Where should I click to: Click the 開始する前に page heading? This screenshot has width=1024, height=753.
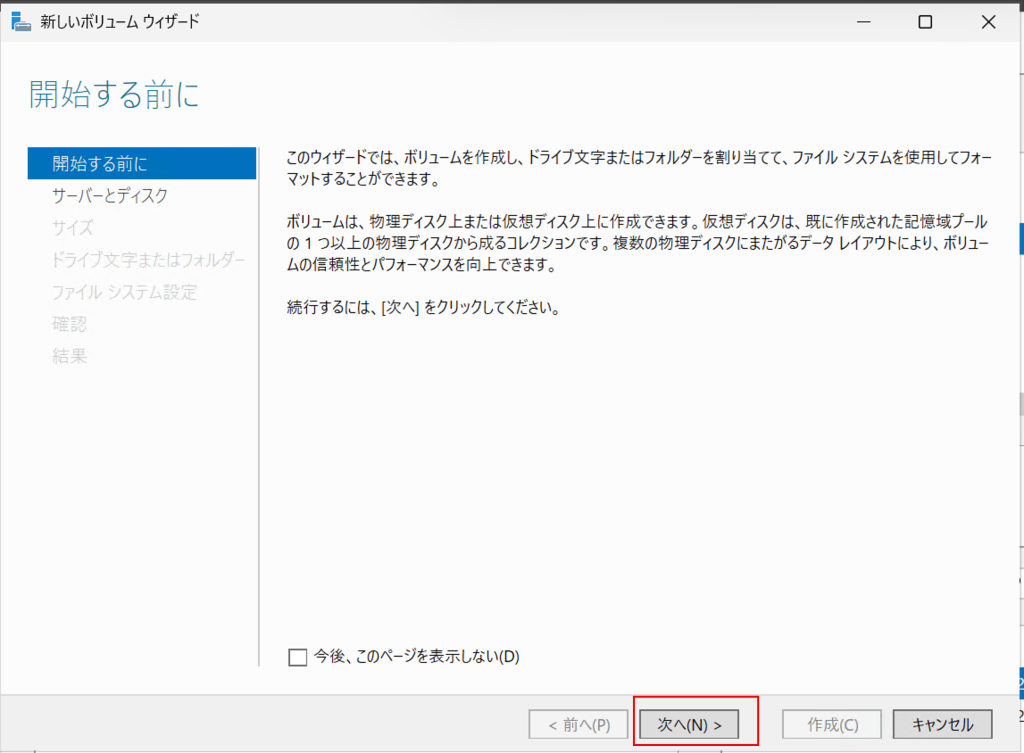[x=114, y=95]
